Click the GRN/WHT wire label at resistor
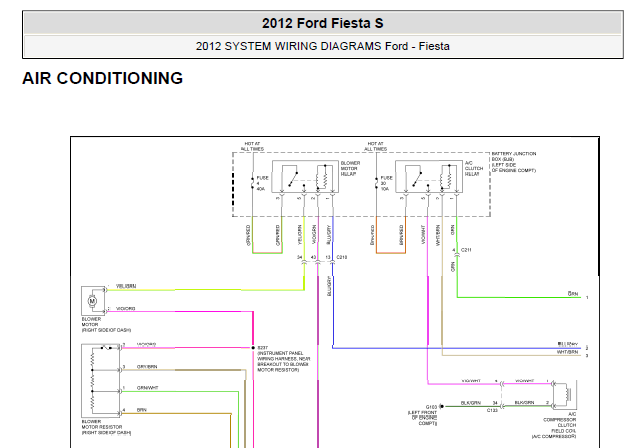Screen dimensions: 627x448 (x=148, y=388)
